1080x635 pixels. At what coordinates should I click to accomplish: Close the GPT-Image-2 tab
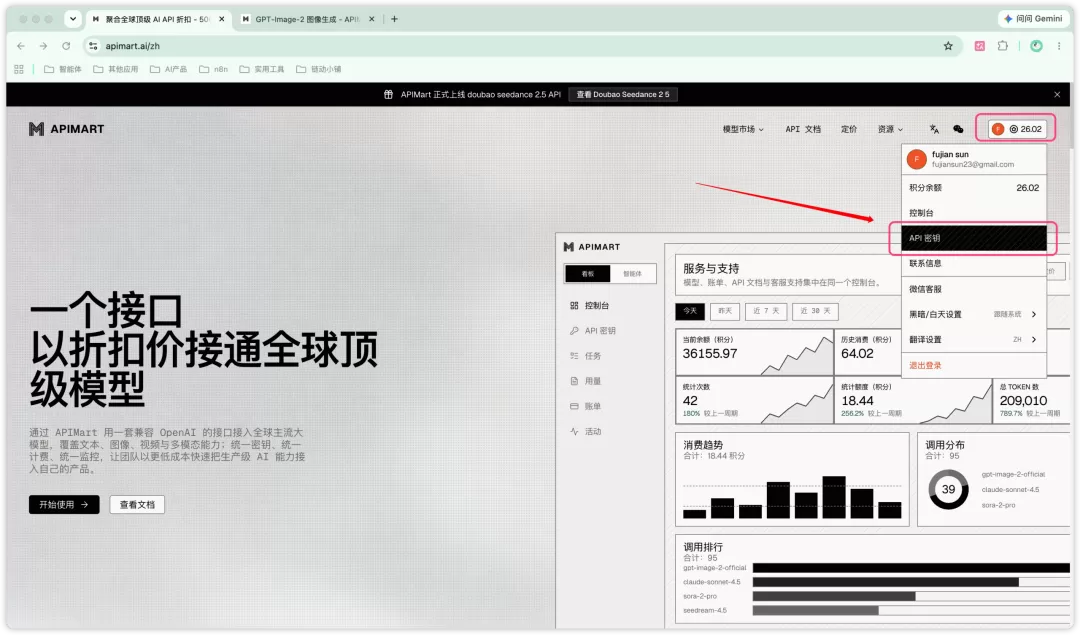coord(372,19)
